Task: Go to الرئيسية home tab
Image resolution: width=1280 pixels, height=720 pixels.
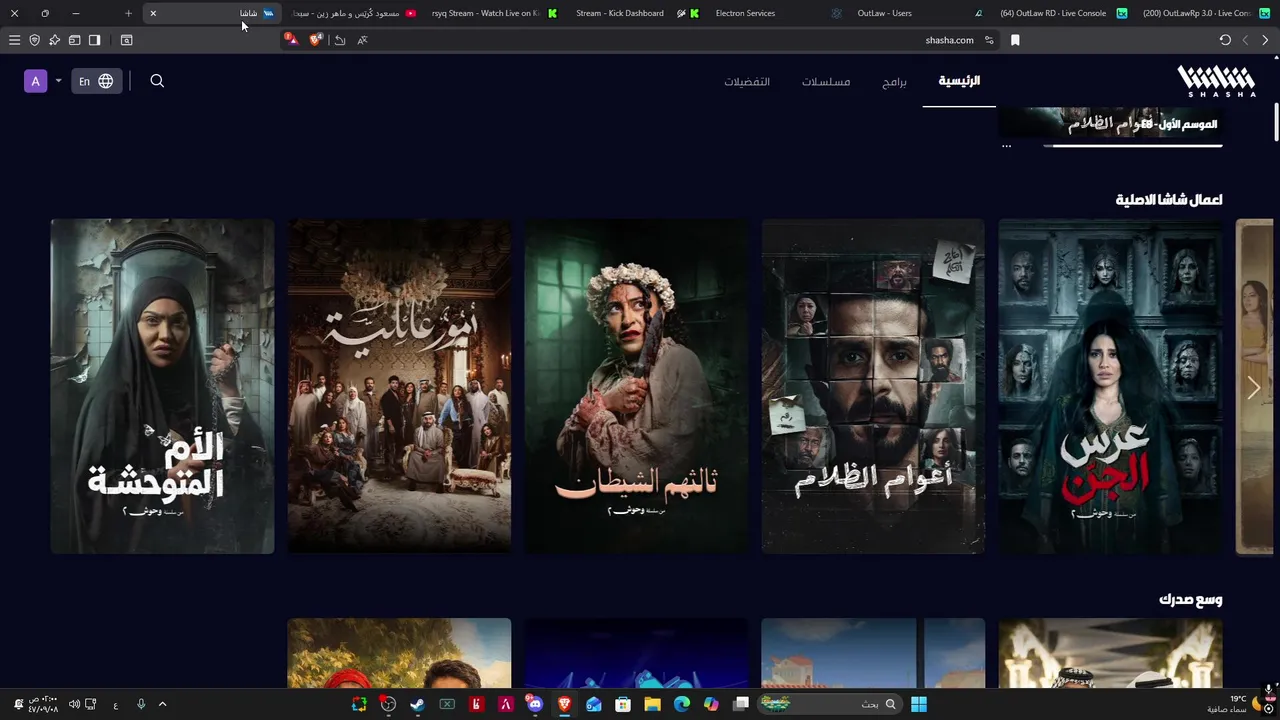Action: click(959, 81)
